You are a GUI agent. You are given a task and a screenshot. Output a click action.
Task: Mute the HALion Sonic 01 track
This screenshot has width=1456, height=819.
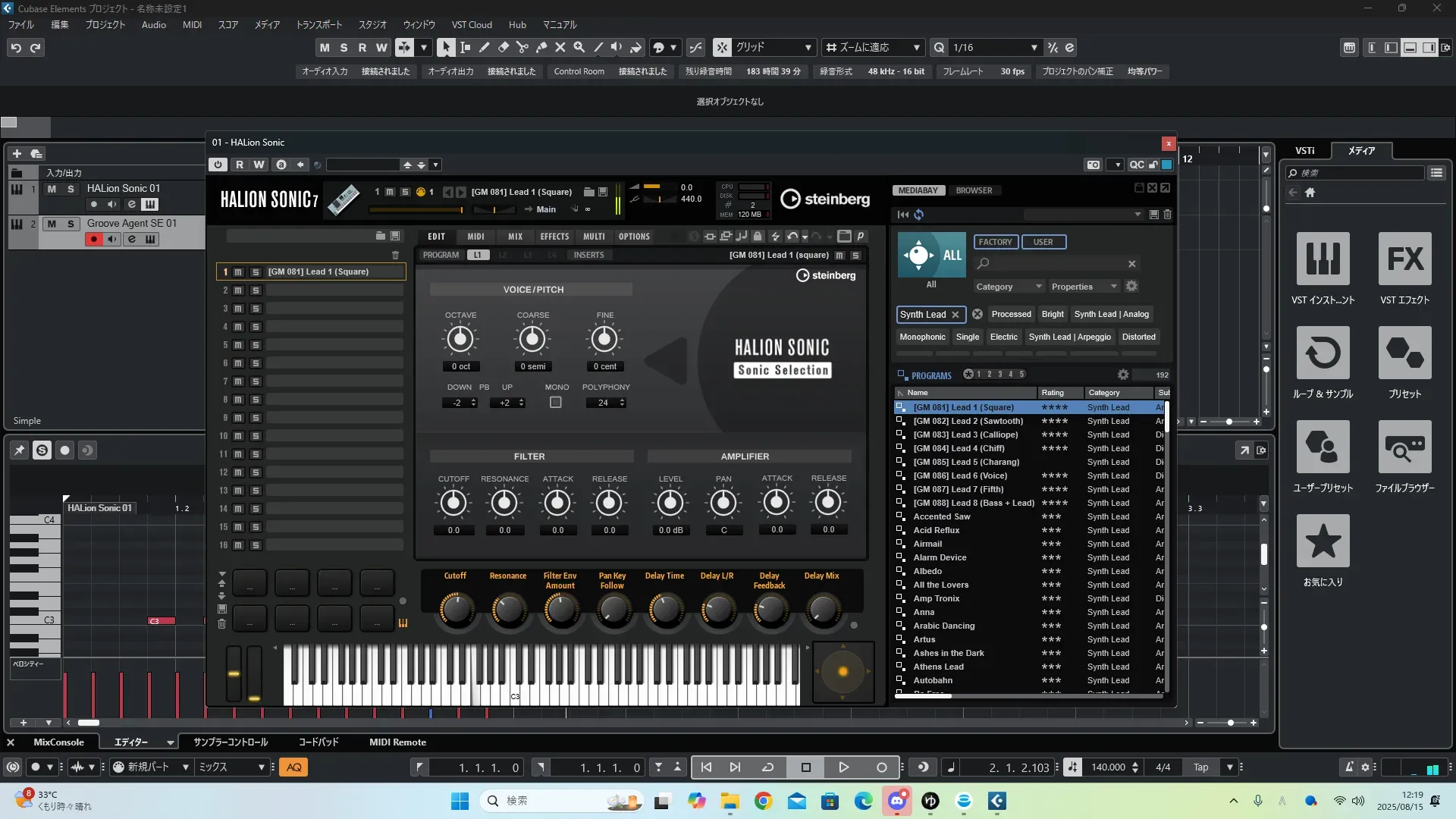(x=52, y=189)
